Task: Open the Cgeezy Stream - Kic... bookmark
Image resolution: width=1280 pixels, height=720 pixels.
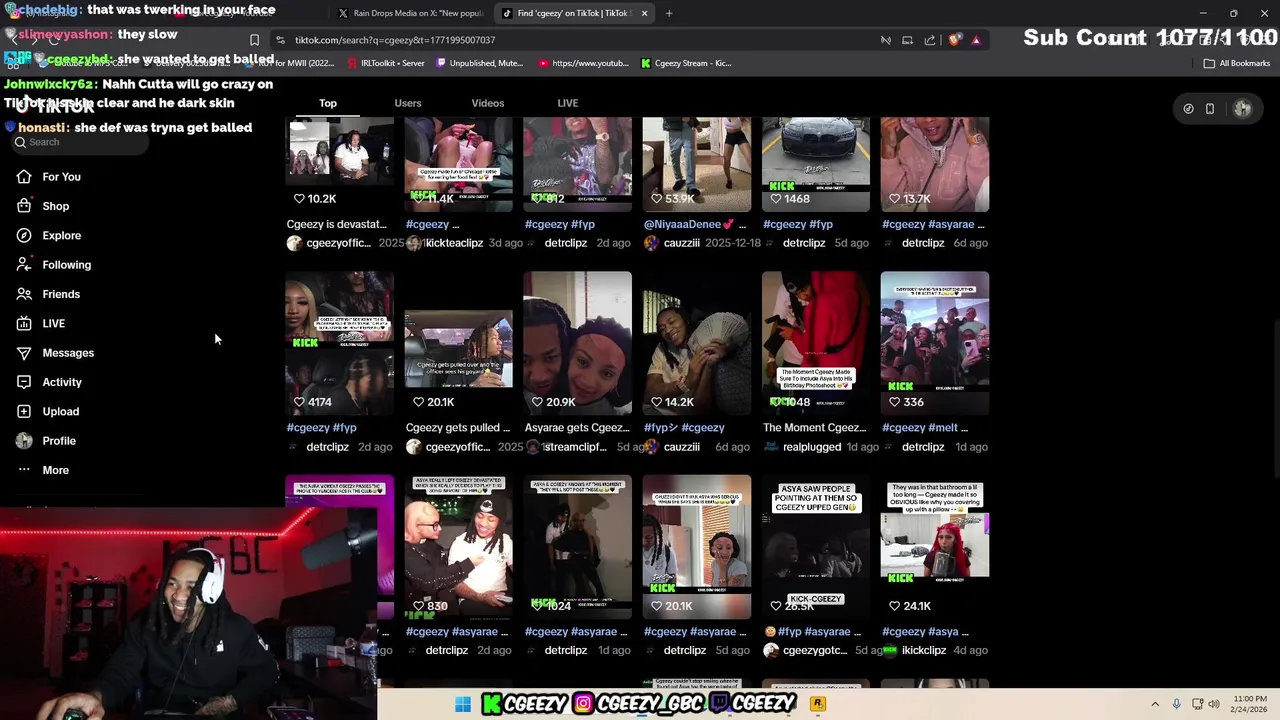Action: pos(686,63)
